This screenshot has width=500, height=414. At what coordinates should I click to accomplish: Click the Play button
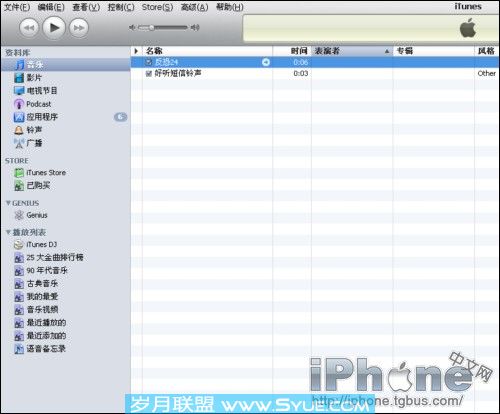54,28
